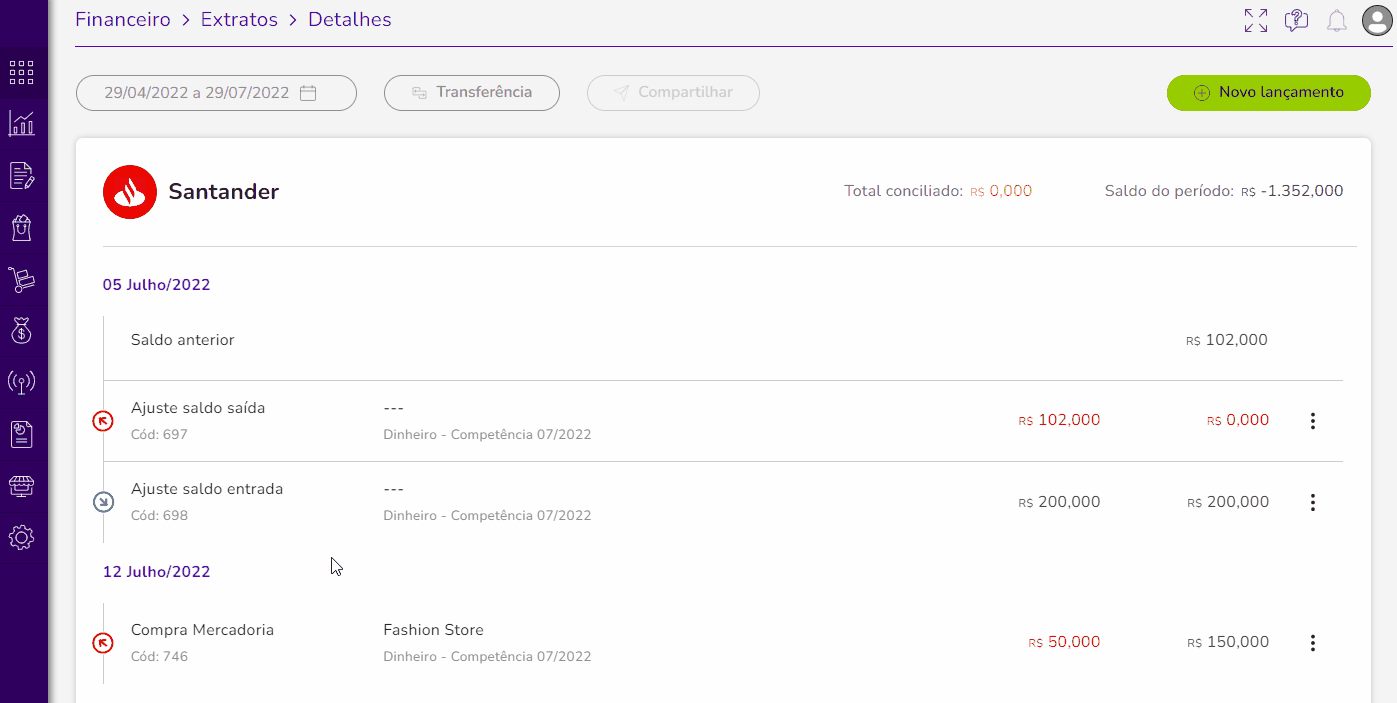The height and width of the screenshot is (703, 1397).
Task: Go to Financeiro breadcrumb
Action: coord(123,20)
